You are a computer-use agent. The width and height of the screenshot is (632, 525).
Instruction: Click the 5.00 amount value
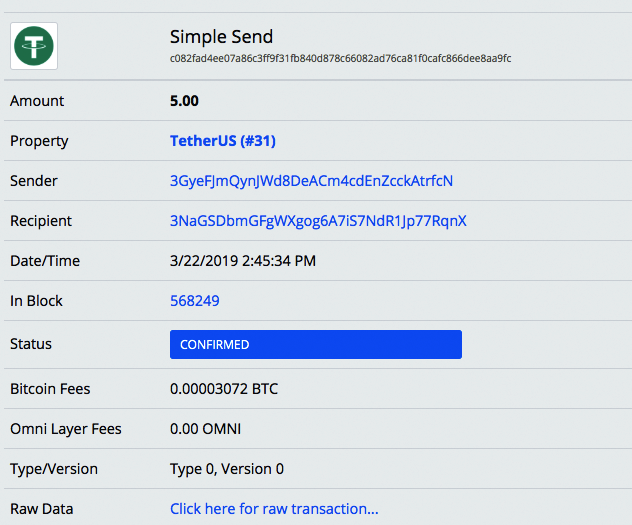[x=185, y=101]
